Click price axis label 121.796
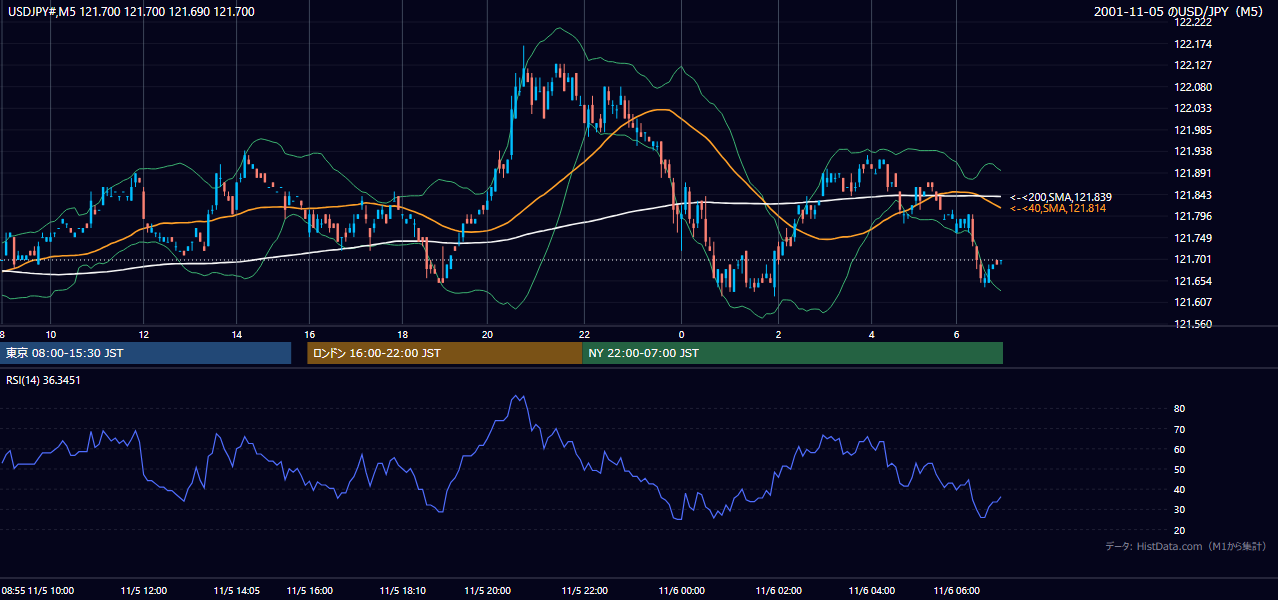This screenshot has height=600, width=1278. [x=1192, y=216]
